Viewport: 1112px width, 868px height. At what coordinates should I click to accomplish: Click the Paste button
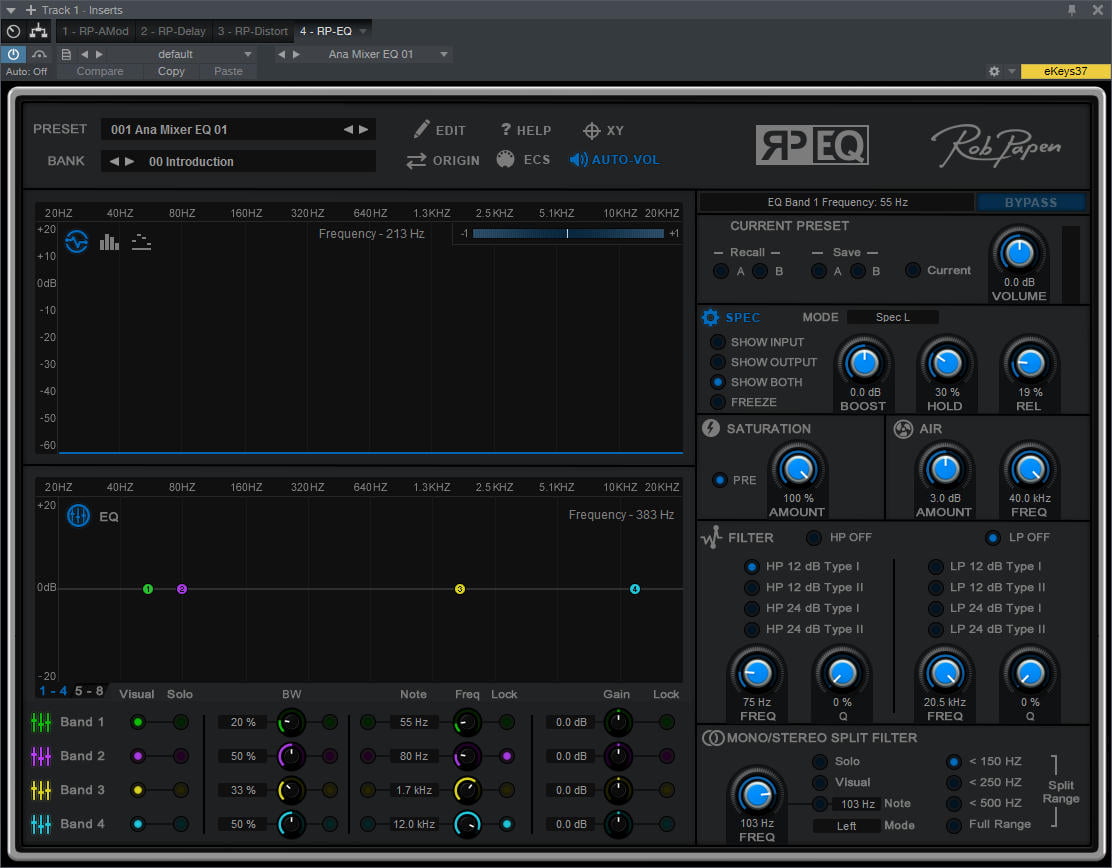(x=228, y=71)
